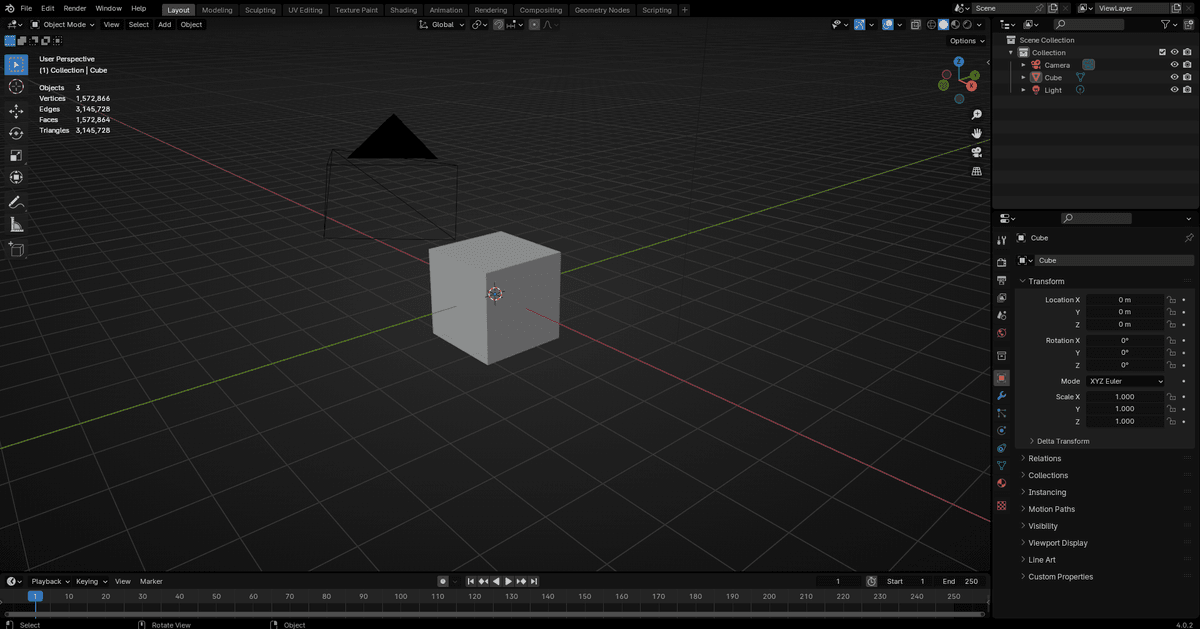
Task: Open the XYZ Euler rotation mode dropdown
Action: point(1126,381)
